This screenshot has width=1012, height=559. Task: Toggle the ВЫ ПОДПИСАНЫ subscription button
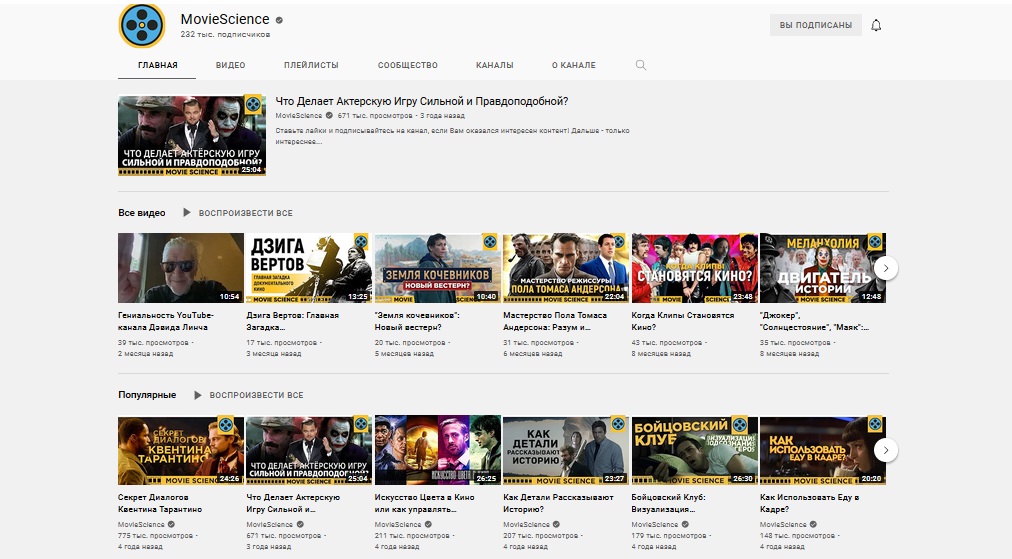(x=815, y=25)
